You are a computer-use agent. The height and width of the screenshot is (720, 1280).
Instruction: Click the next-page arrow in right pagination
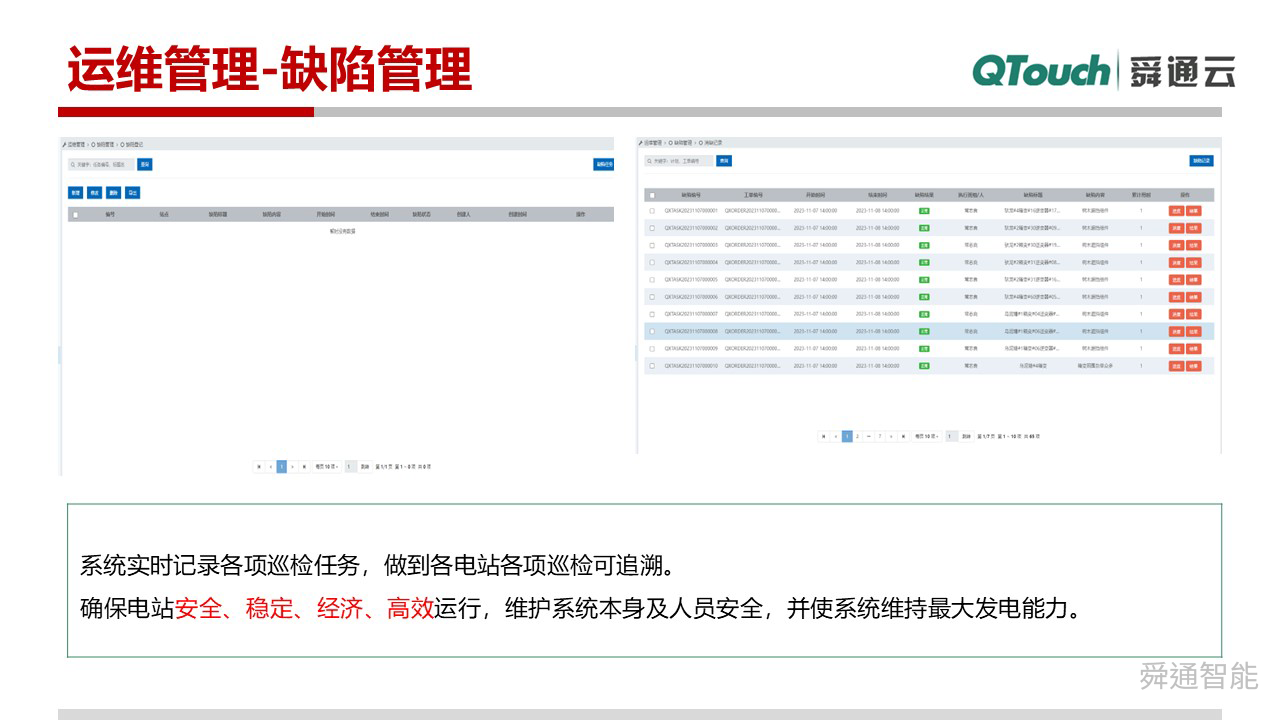coord(891,436)
